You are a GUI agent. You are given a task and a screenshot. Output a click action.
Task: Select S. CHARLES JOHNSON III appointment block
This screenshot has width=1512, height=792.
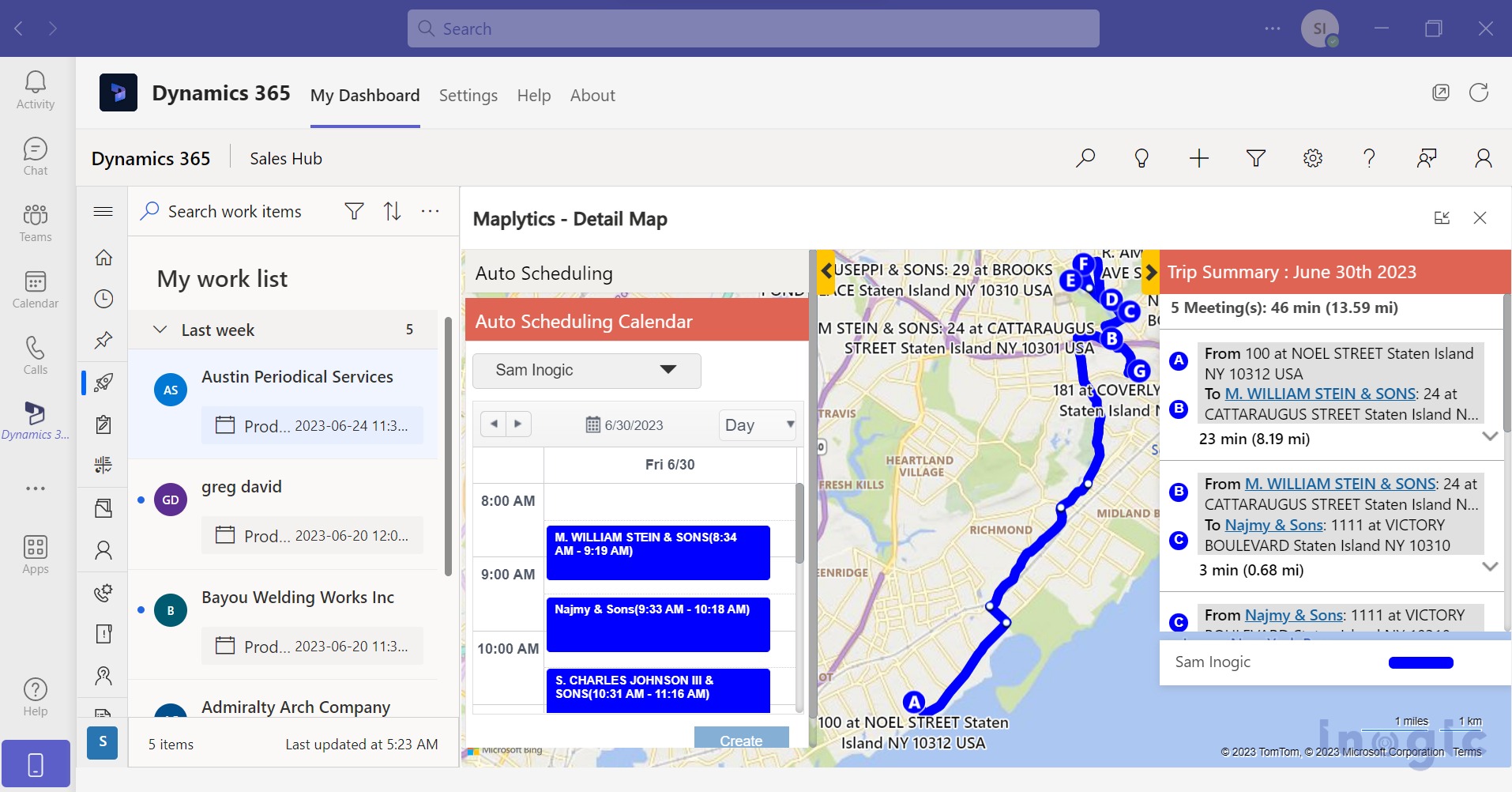(x=658, y=691)
